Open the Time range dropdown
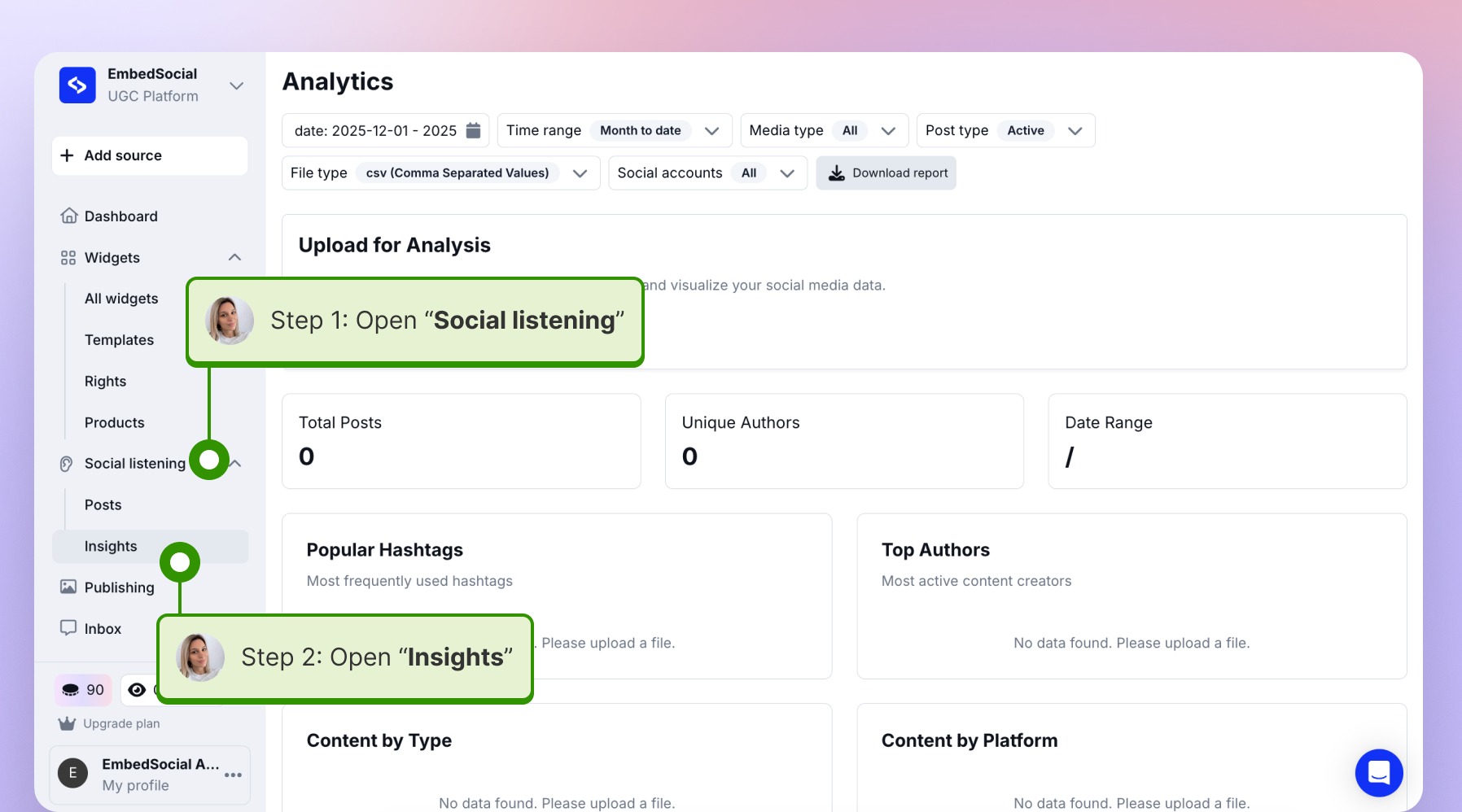 coord(615,130)
